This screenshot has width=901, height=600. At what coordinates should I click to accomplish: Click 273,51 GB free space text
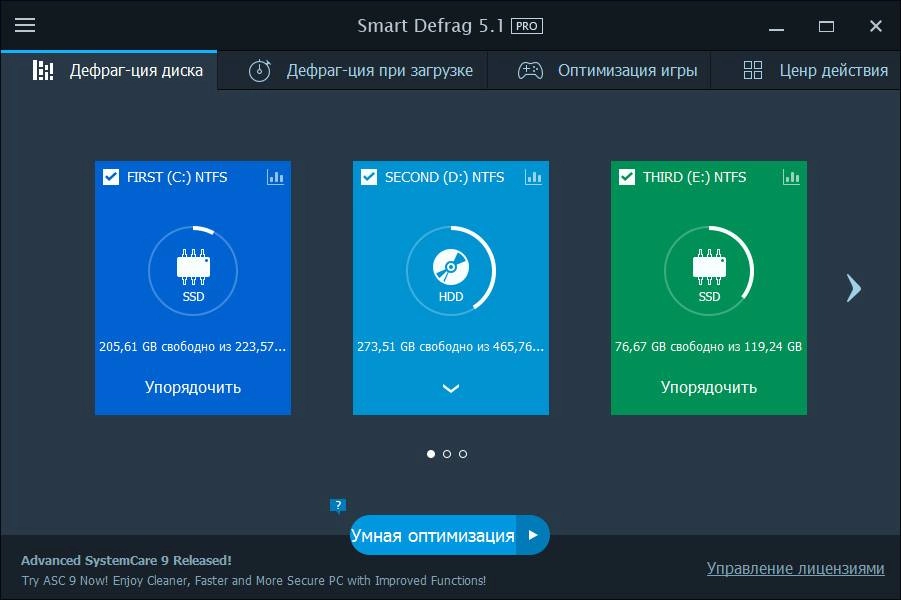coord(450,347)
